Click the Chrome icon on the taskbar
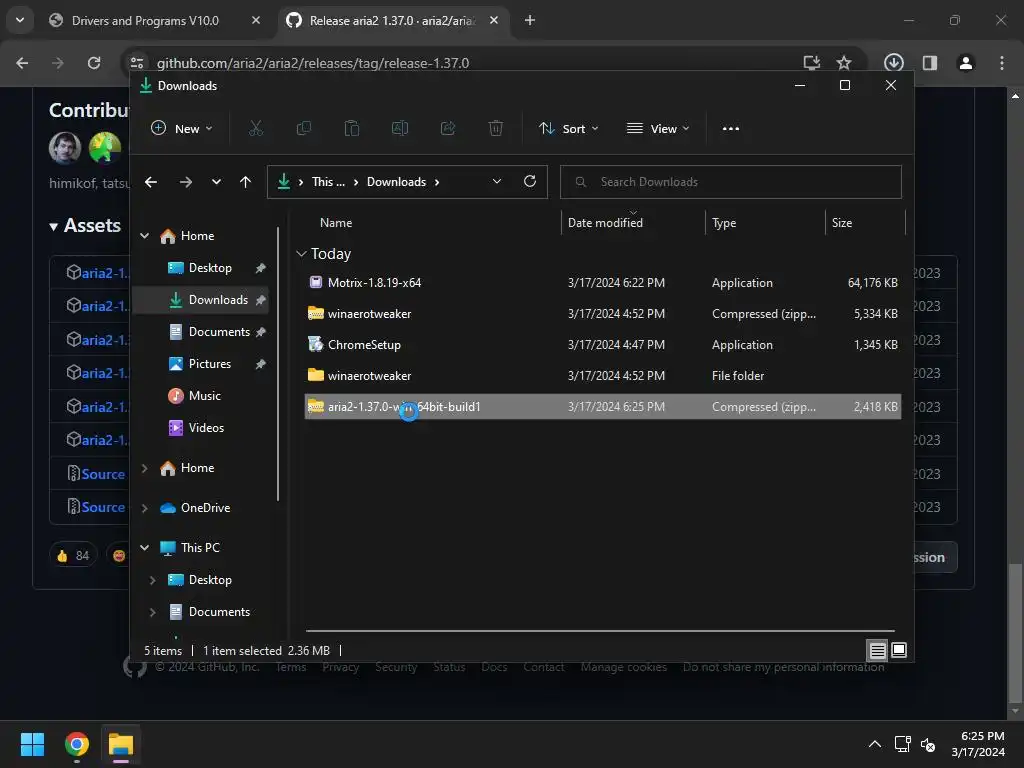Viewport: 1024px width, 768px height. 76,744
